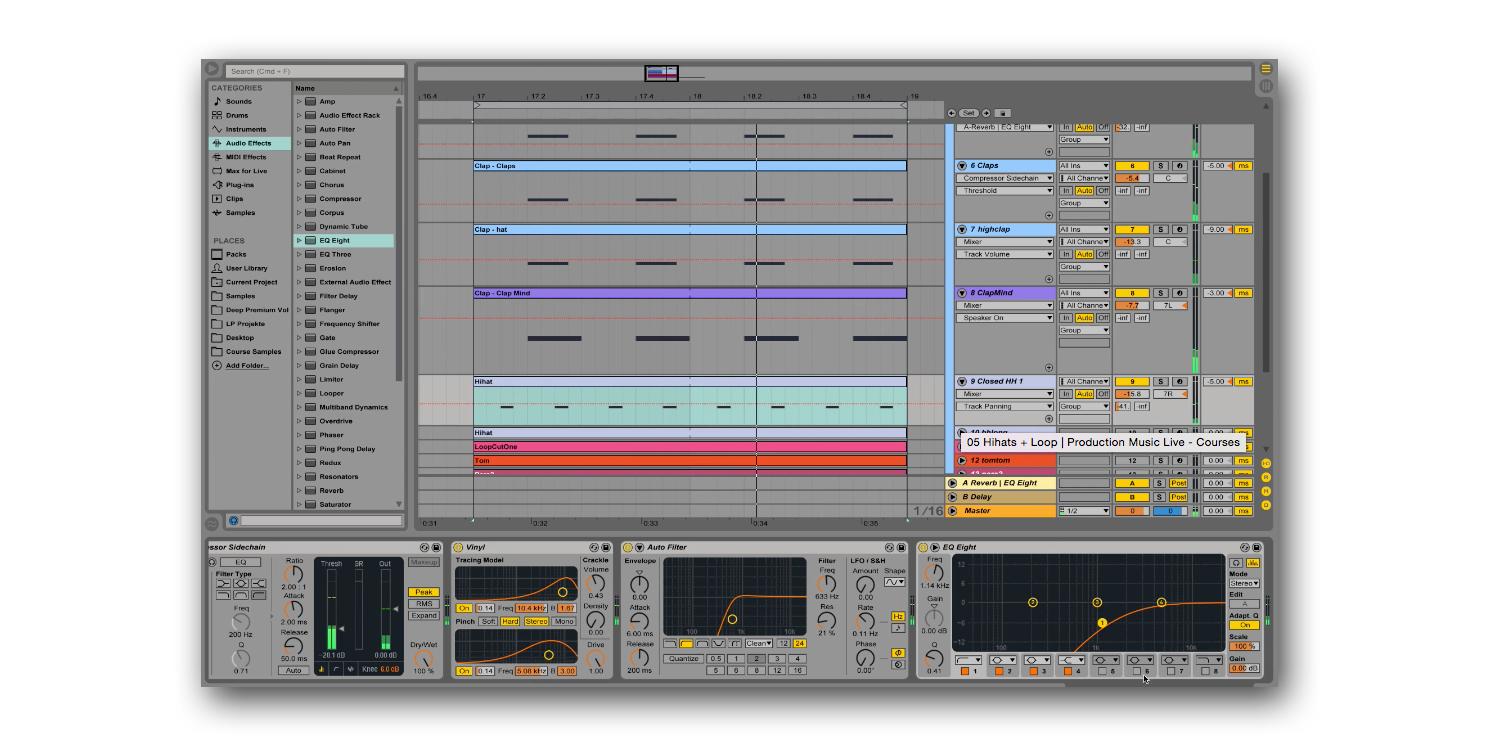Select Glue Compressor in the browser list
Image resolution: width=1500 pixels, height=745 pixels.
click(349, 352)
